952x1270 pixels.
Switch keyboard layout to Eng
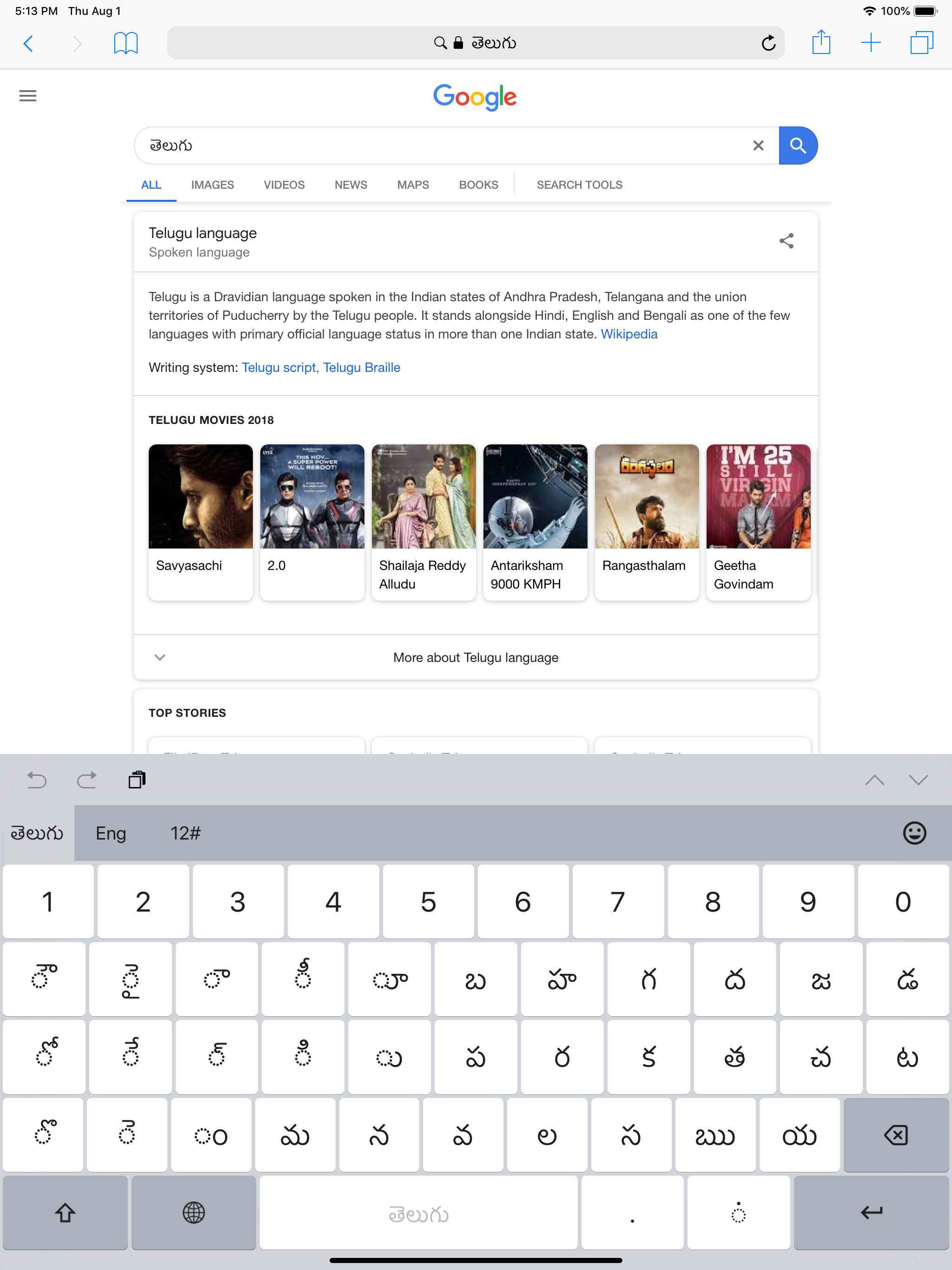tap(111, 833)
